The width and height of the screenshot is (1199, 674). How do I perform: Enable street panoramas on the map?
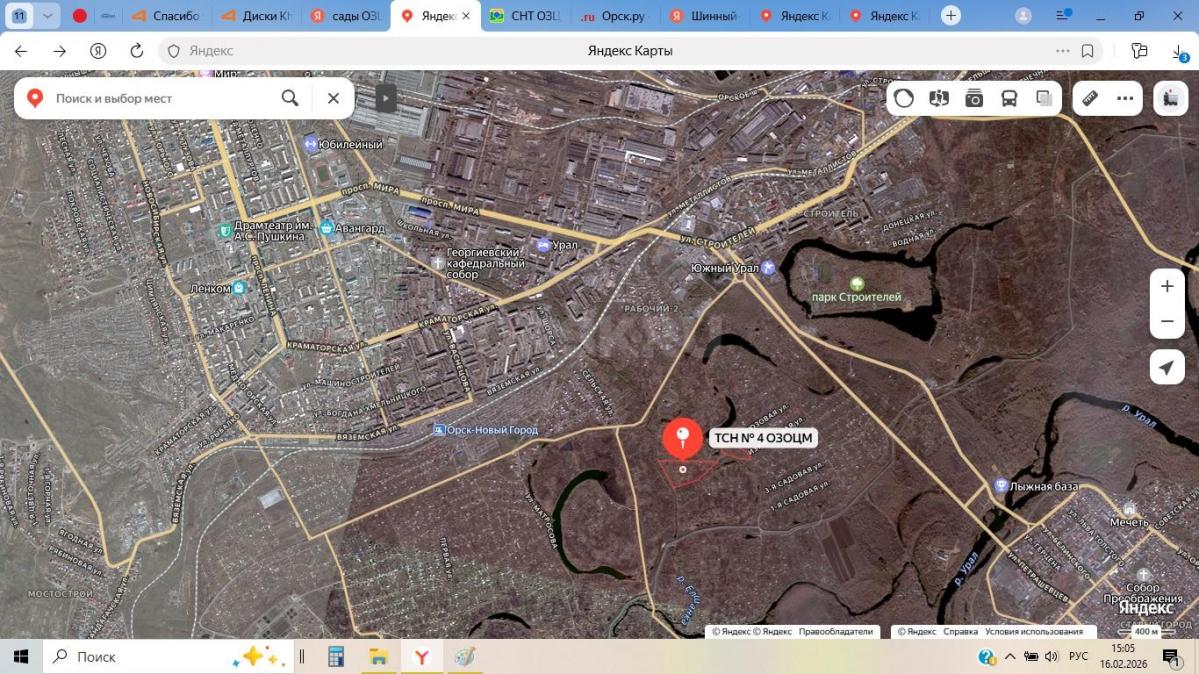click(x=939, y=98)
